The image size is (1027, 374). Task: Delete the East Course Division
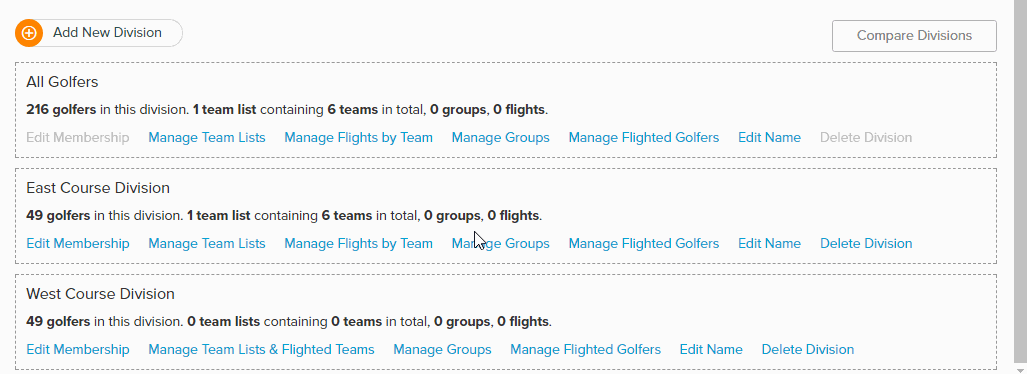(x=866, y=244)
